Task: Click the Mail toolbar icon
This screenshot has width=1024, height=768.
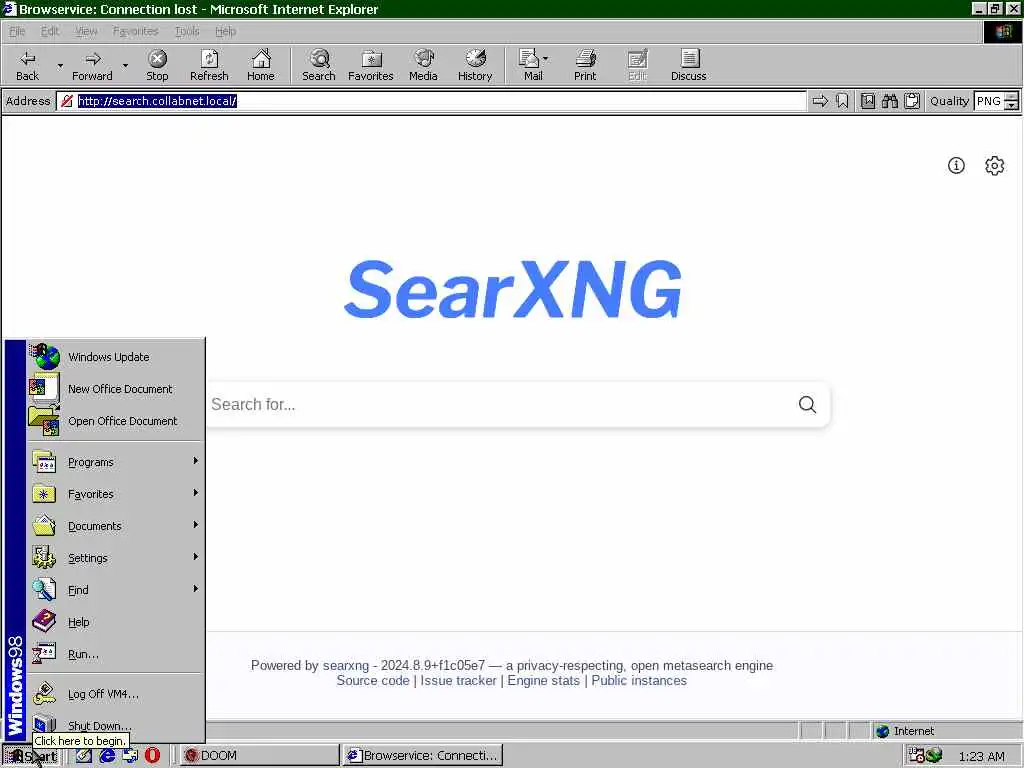Action: tap(530, 65)
